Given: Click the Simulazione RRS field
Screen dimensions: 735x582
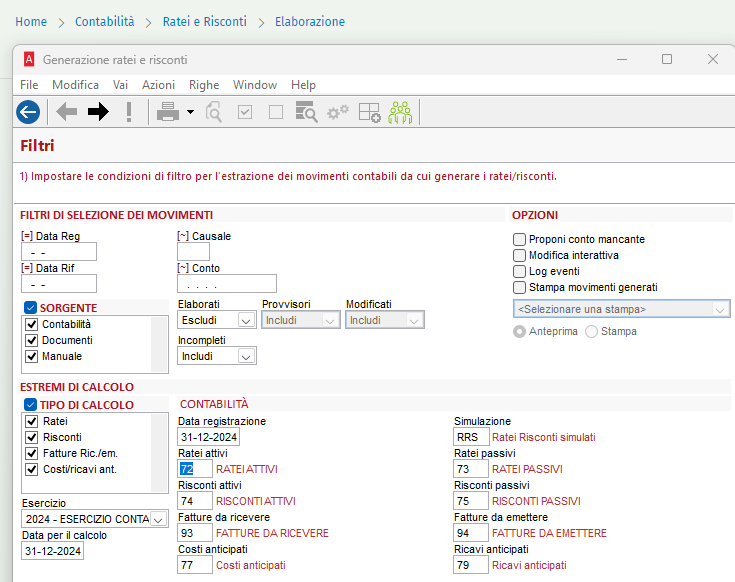Looking at the screenshot, I should 471,437.
